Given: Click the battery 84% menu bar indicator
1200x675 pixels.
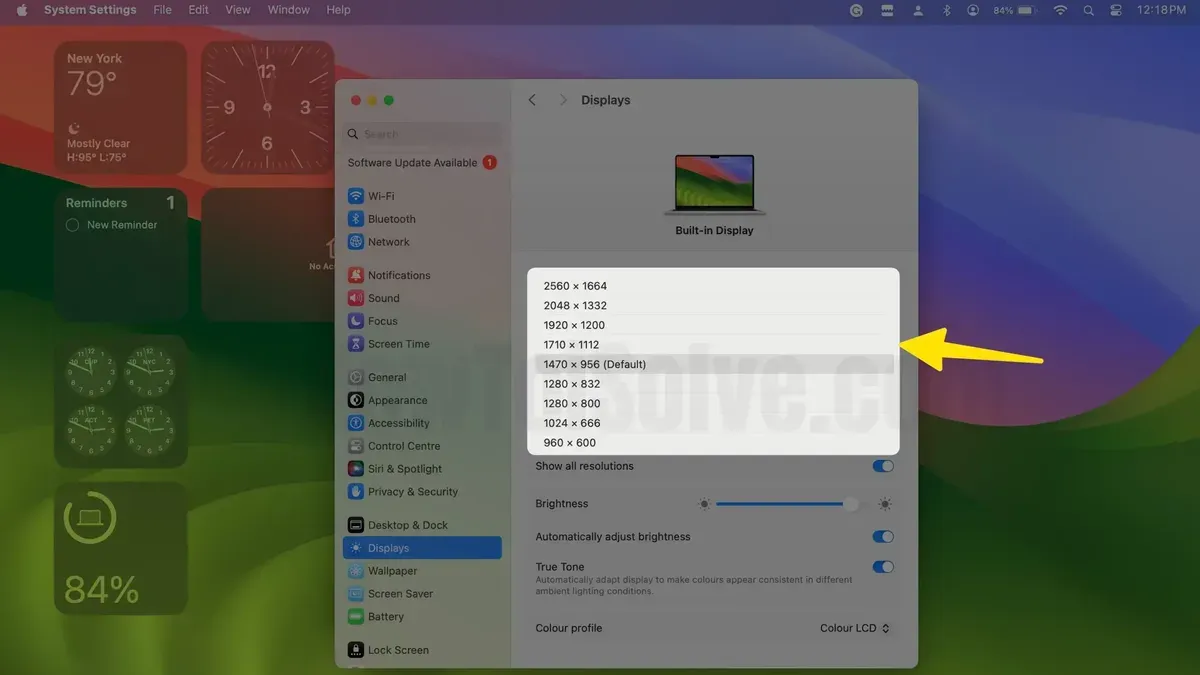Looking at the screenshot, I should coord(1017,10).
